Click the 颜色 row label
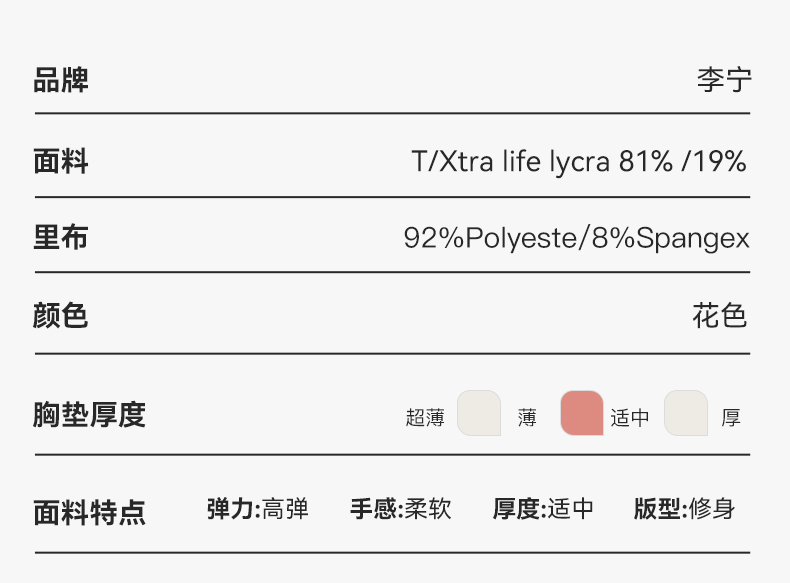The image size is (790, 583). [x=61, y=316]
